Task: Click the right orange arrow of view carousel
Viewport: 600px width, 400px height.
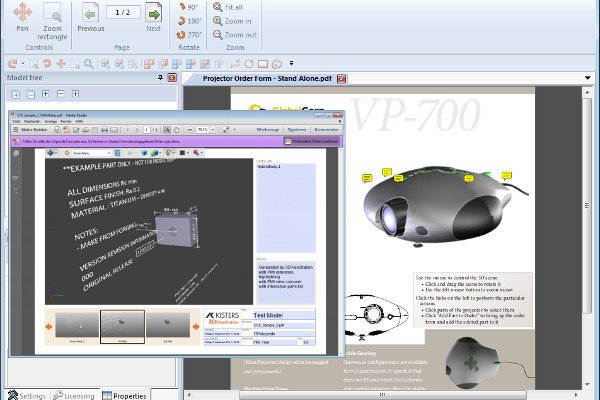Action: (x=196, y=327)
